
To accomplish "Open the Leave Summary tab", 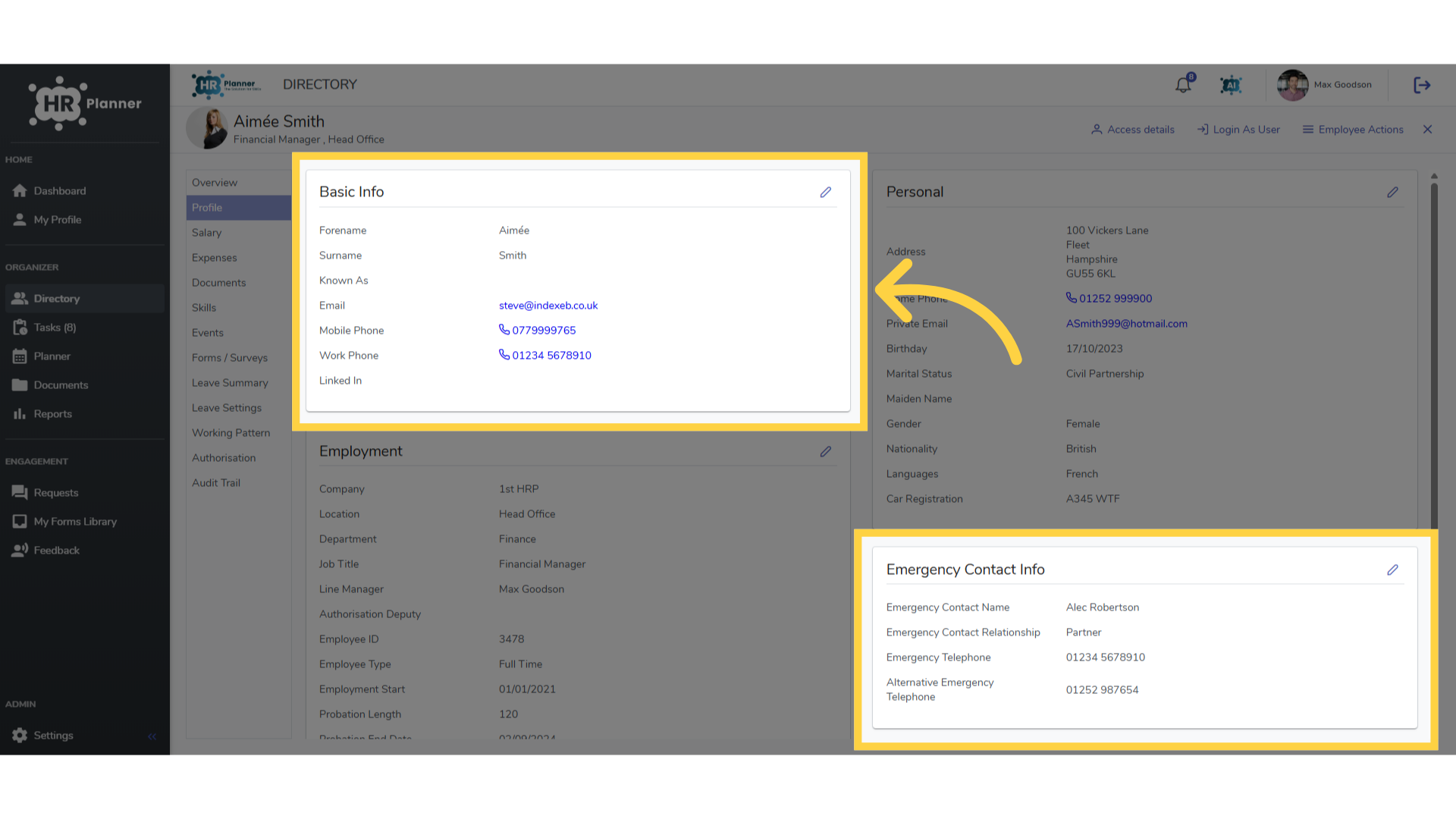I will 239,383.
